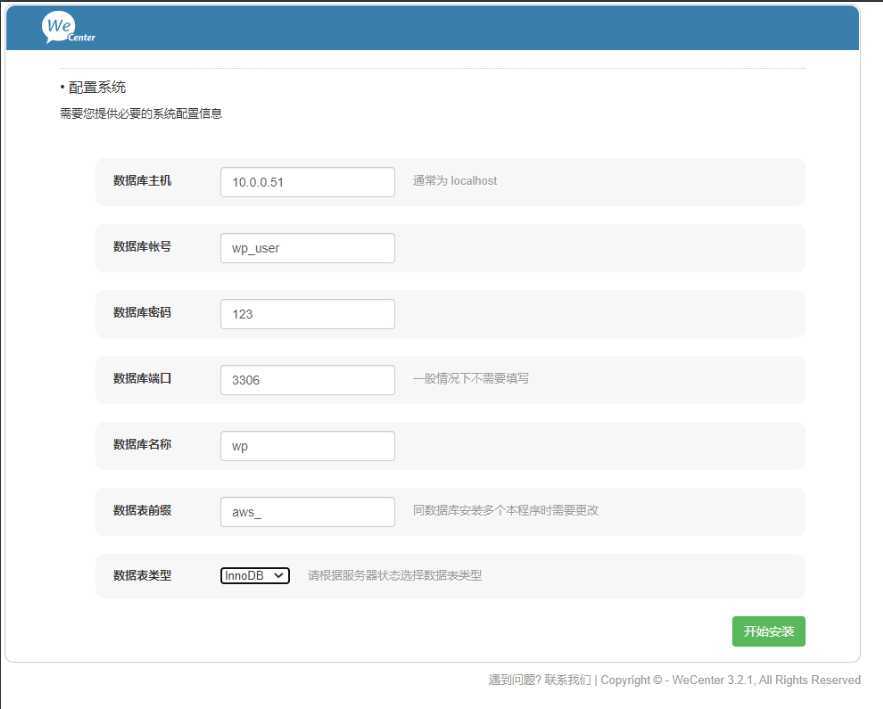Select the '数据库主机' label
This screenshot has width=883, height=709.
[142, 181]
